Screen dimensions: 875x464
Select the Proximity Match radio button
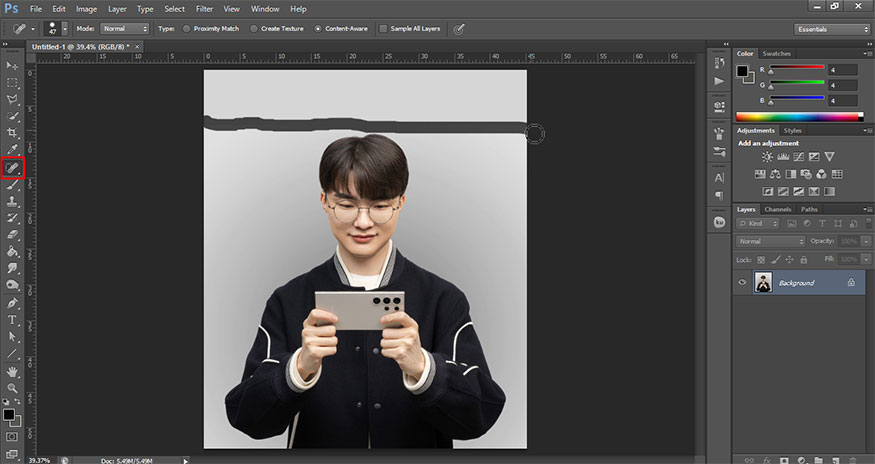186,29
